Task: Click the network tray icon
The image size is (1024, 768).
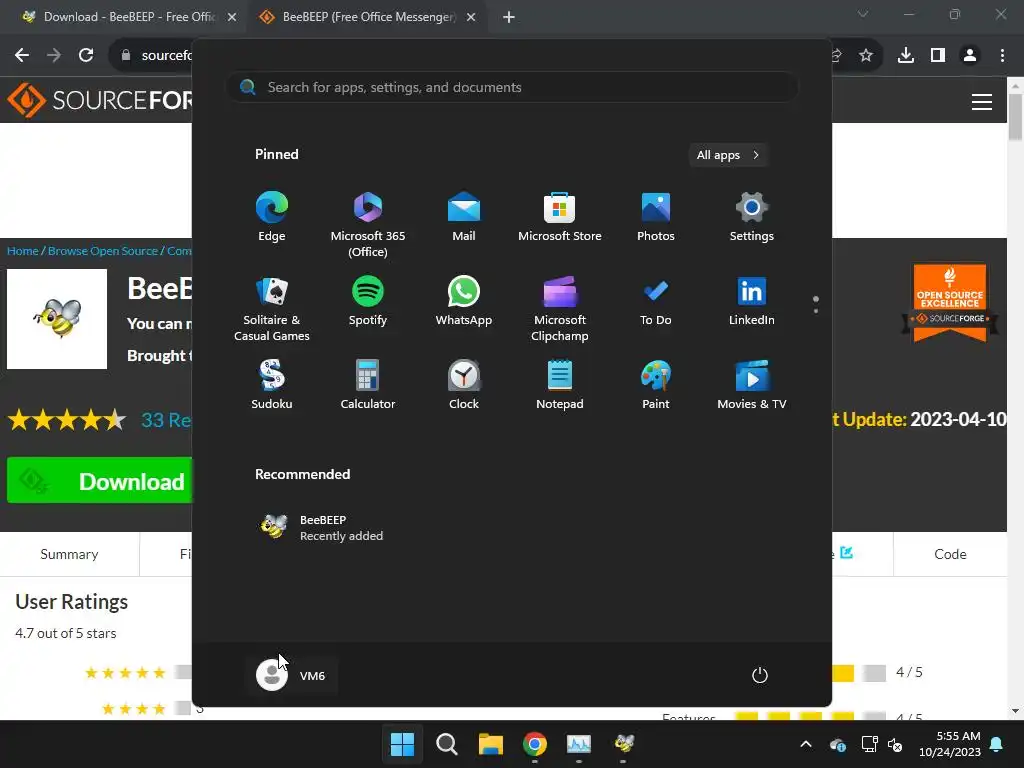Action: tap(869, 744)
